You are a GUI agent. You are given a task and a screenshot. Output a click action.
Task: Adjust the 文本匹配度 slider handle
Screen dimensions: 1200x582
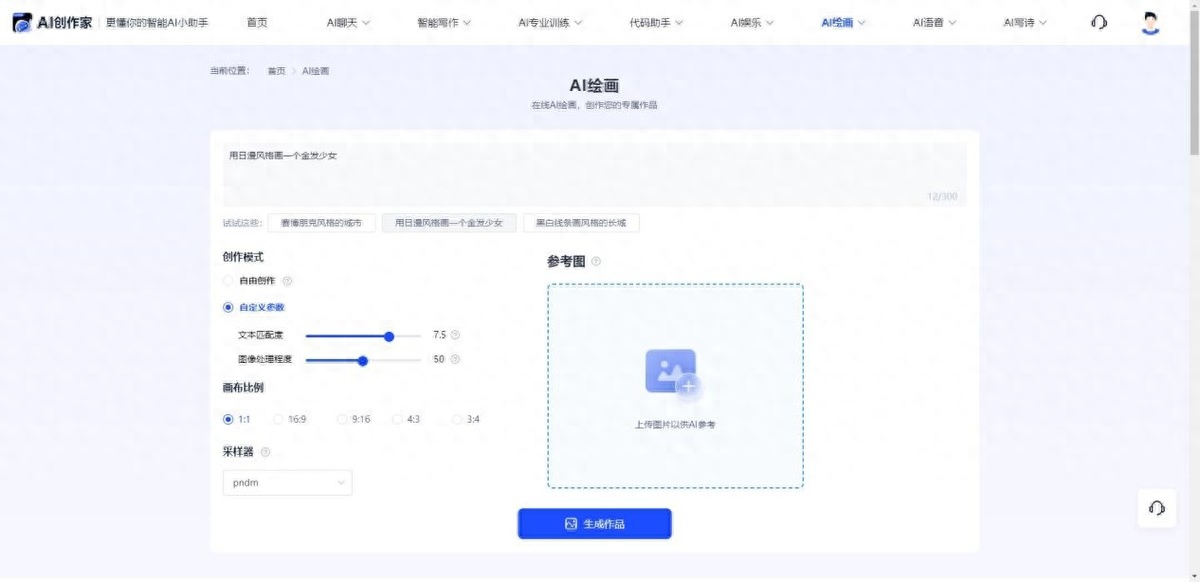point(389,336)
